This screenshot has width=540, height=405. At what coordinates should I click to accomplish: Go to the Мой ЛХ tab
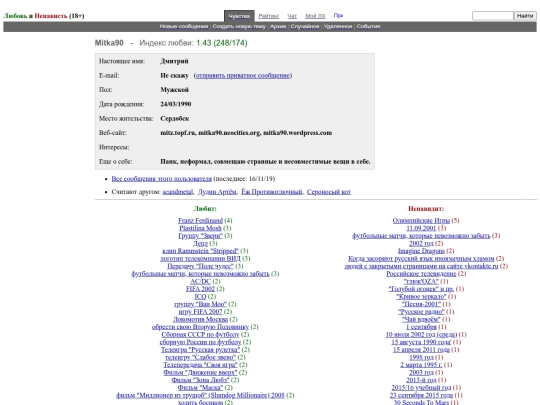tap(315, 16)
